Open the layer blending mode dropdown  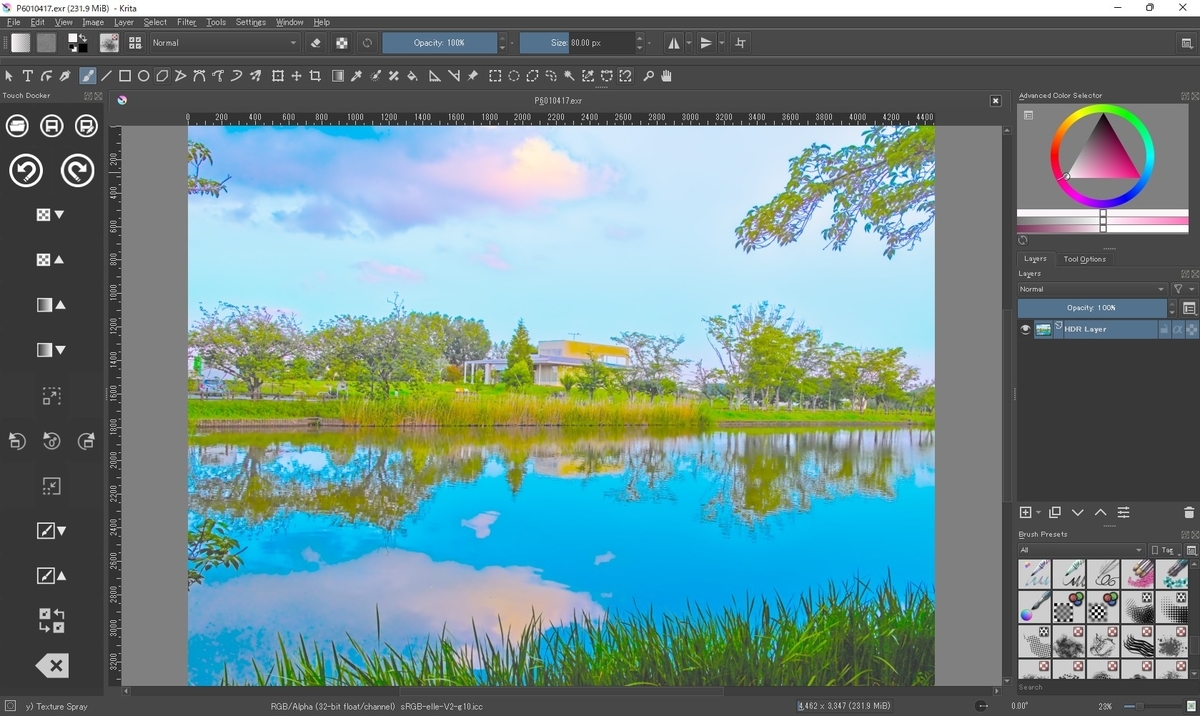pos(1091,289)
